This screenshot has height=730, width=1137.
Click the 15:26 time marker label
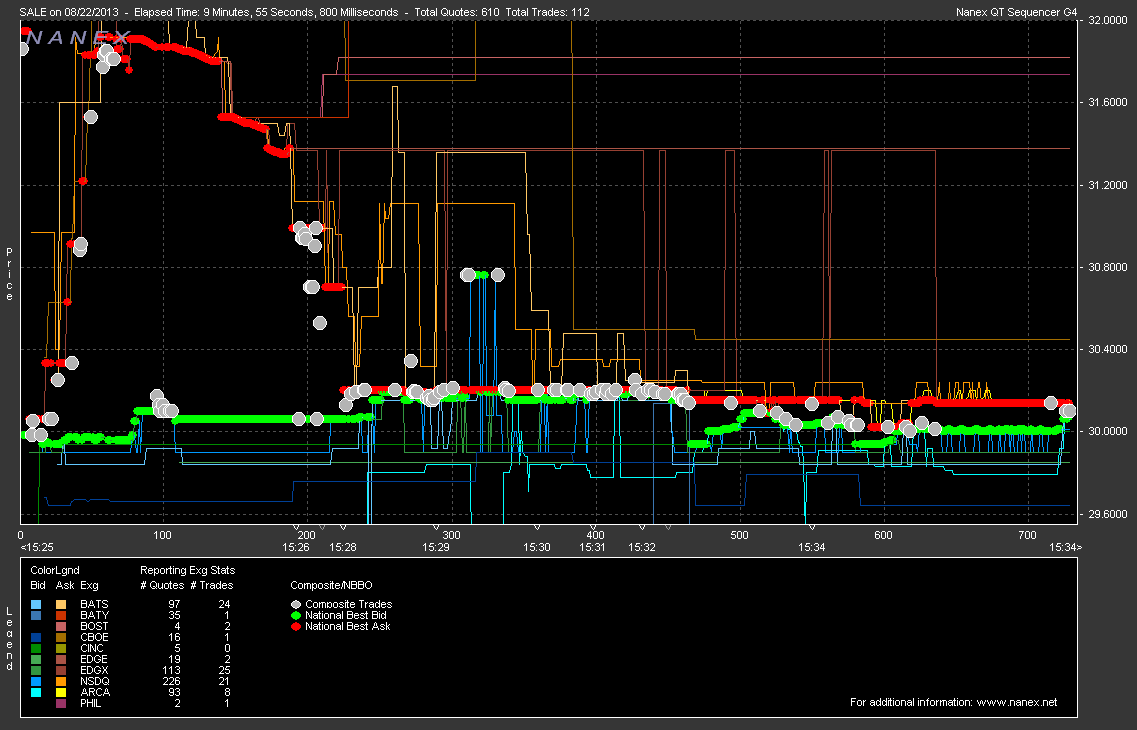pyautogui.click(x=296, y=547)
